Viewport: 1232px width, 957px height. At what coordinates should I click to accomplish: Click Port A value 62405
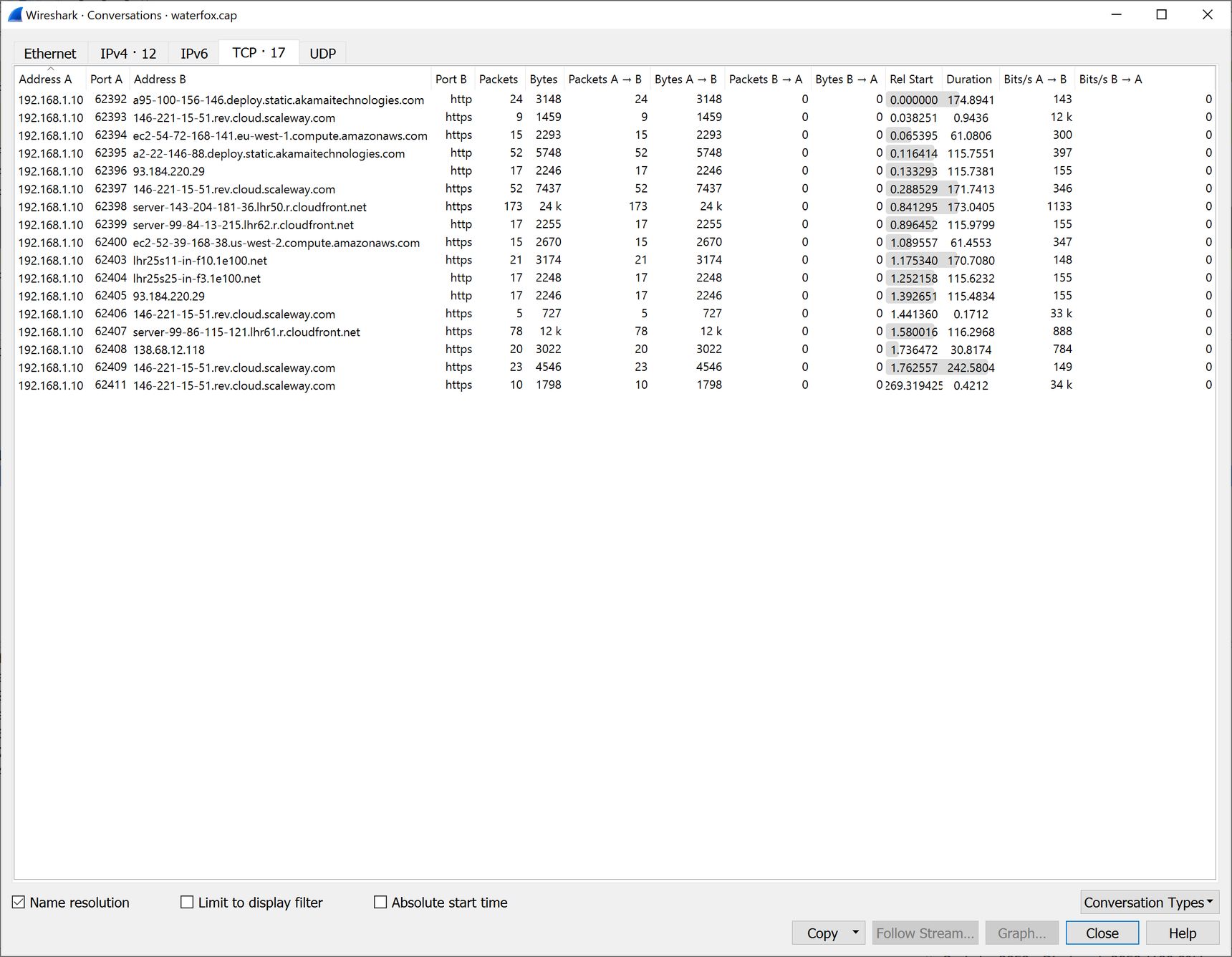coord(110,296)
